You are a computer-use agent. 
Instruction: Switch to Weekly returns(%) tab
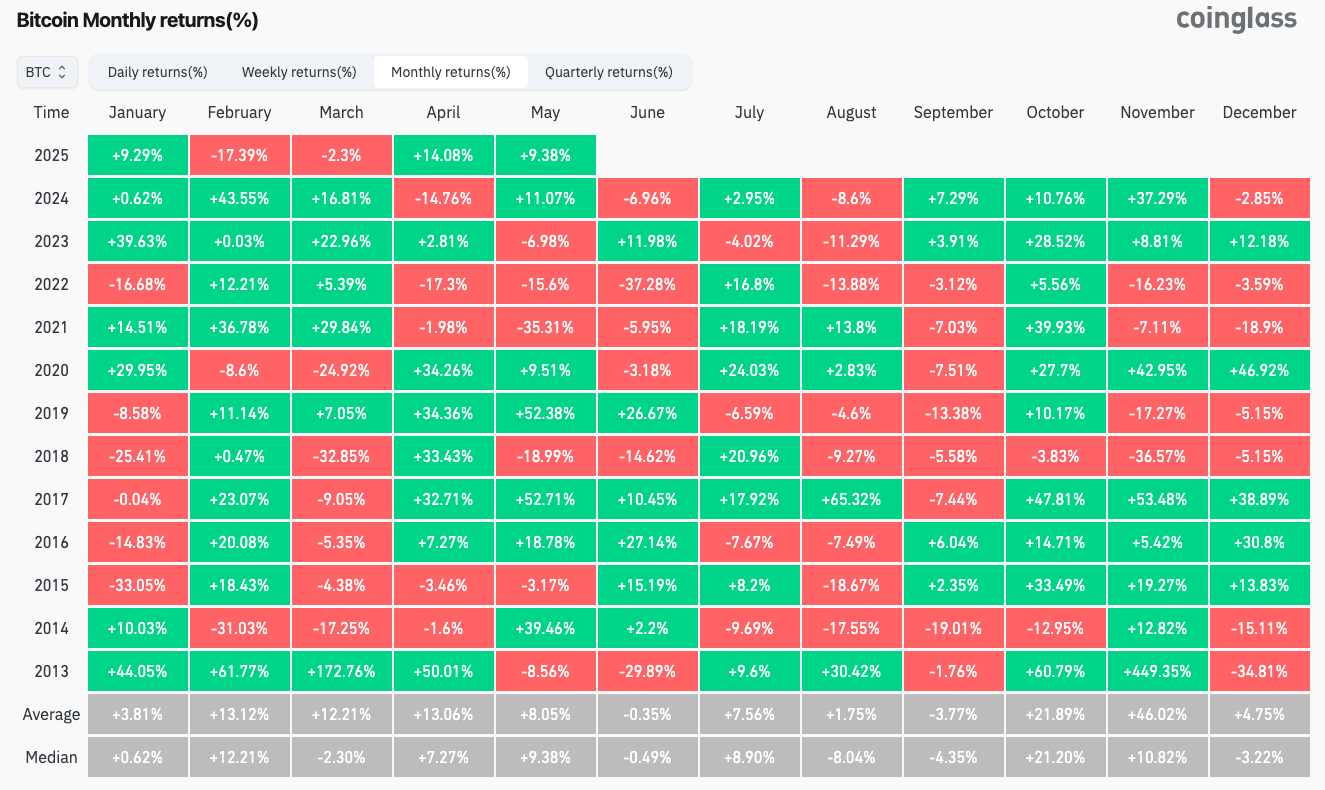tap(299, 72)
